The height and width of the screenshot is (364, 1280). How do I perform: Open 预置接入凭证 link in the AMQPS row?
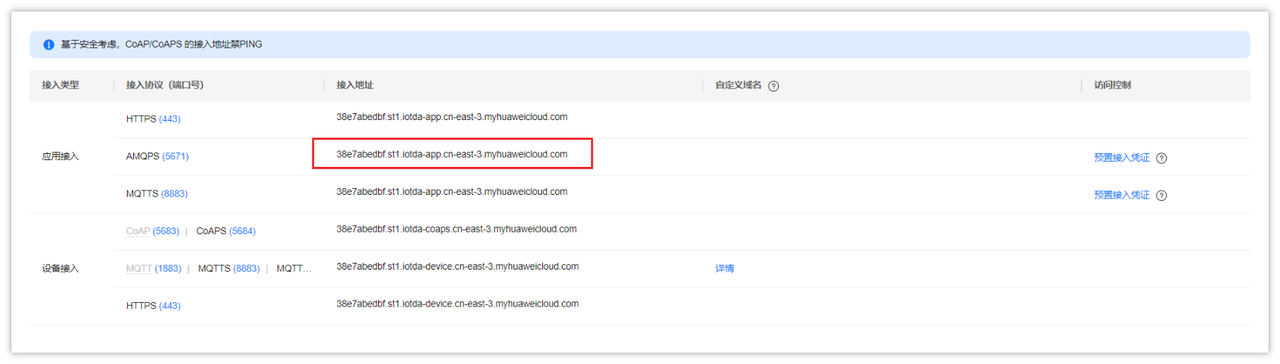click(x=1121, y=158)
